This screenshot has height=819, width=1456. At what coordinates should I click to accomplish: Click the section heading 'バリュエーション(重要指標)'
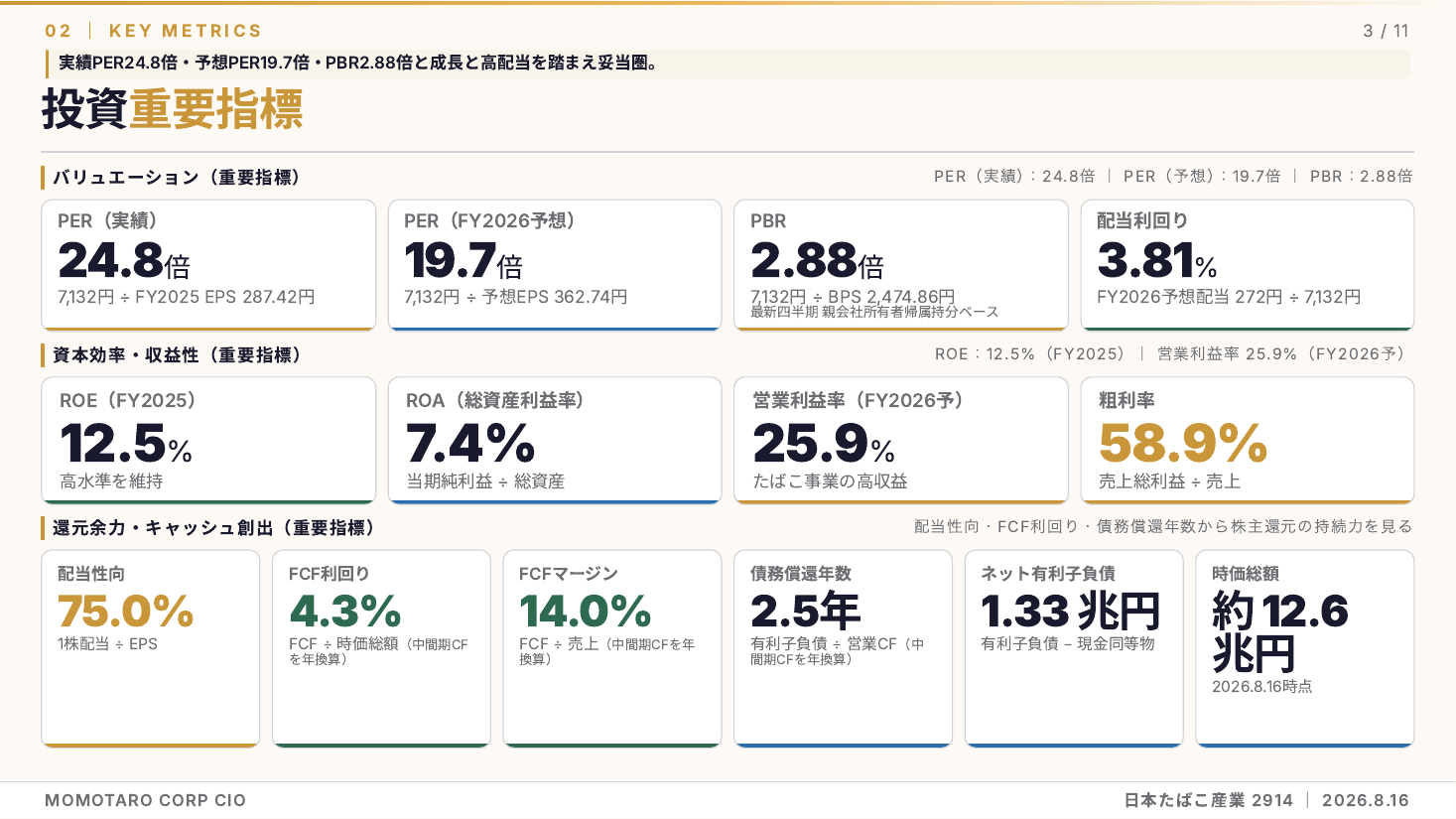click(177, 178)
